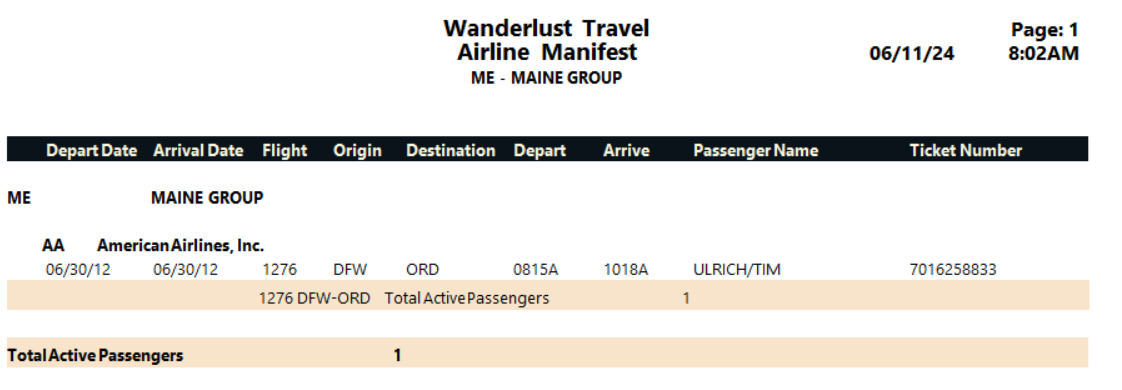Click the Page: 1 indicator

1044,30
